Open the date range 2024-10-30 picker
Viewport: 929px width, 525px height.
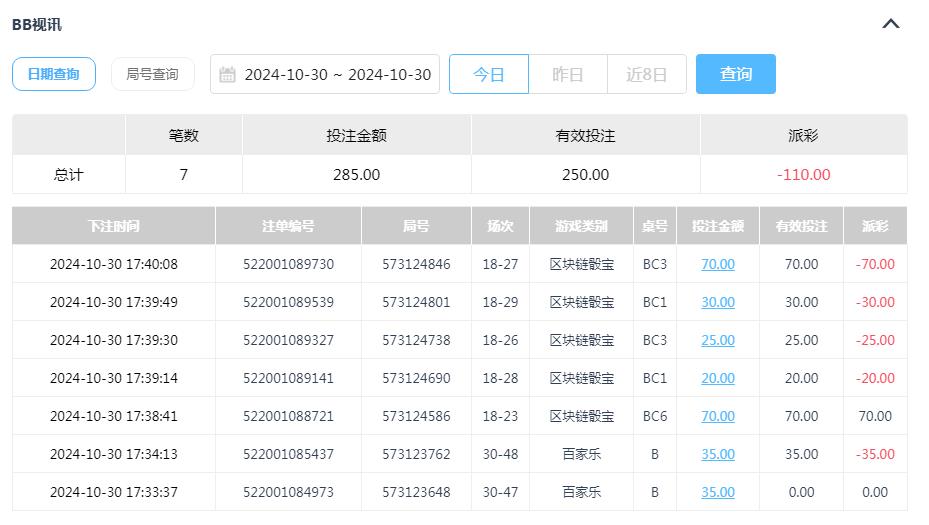click(x=337, y=75)
